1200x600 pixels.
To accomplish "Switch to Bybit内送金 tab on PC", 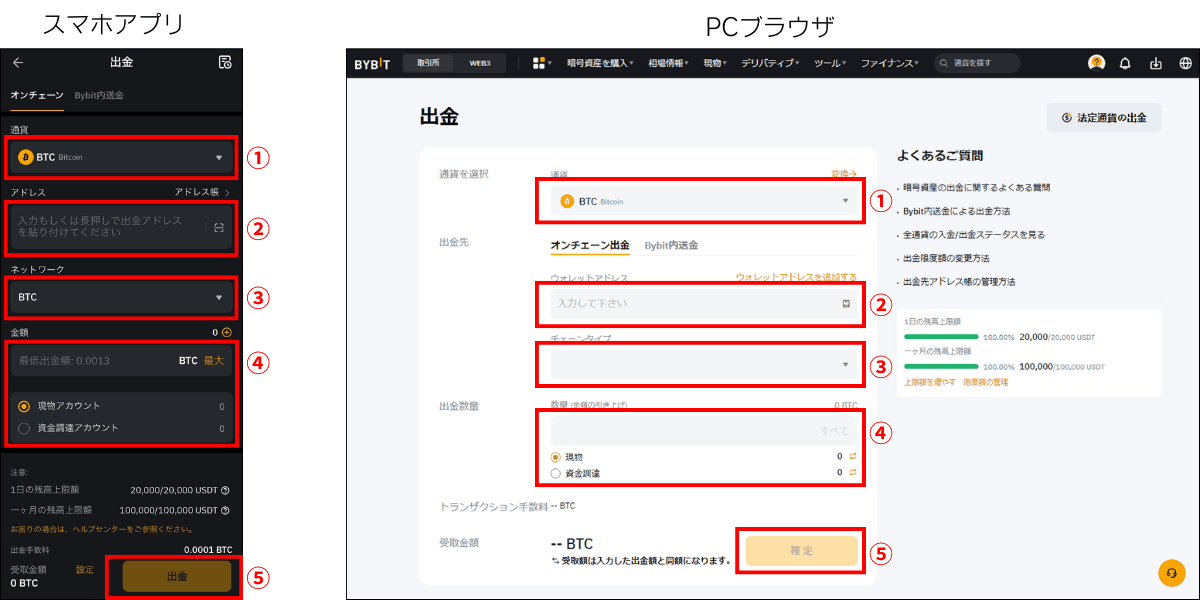I will (671, 245).
